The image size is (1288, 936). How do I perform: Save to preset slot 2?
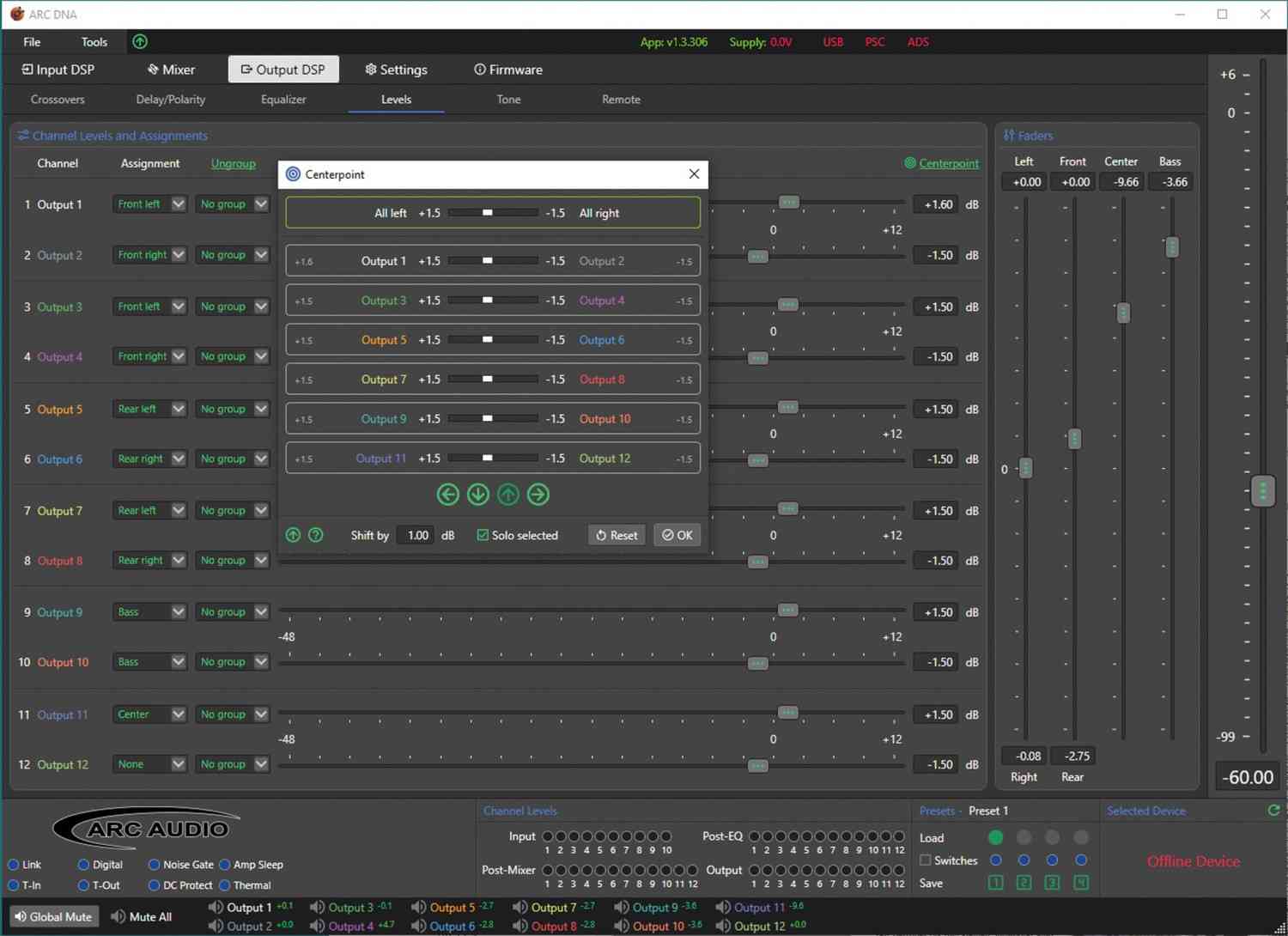(1024, 883)
